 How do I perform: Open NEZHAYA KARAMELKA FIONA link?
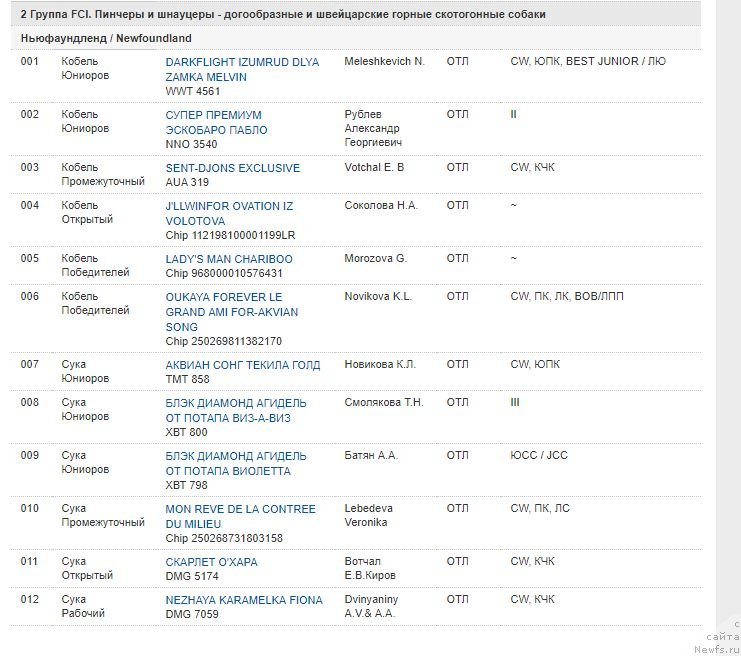point(244,600)
